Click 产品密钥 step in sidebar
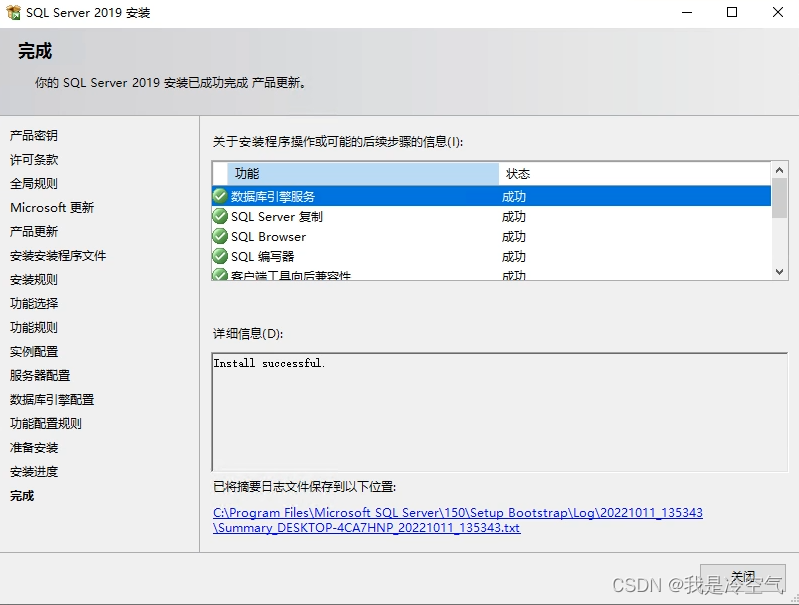Viewport: 799px width, 605px height. coord(34,136)
